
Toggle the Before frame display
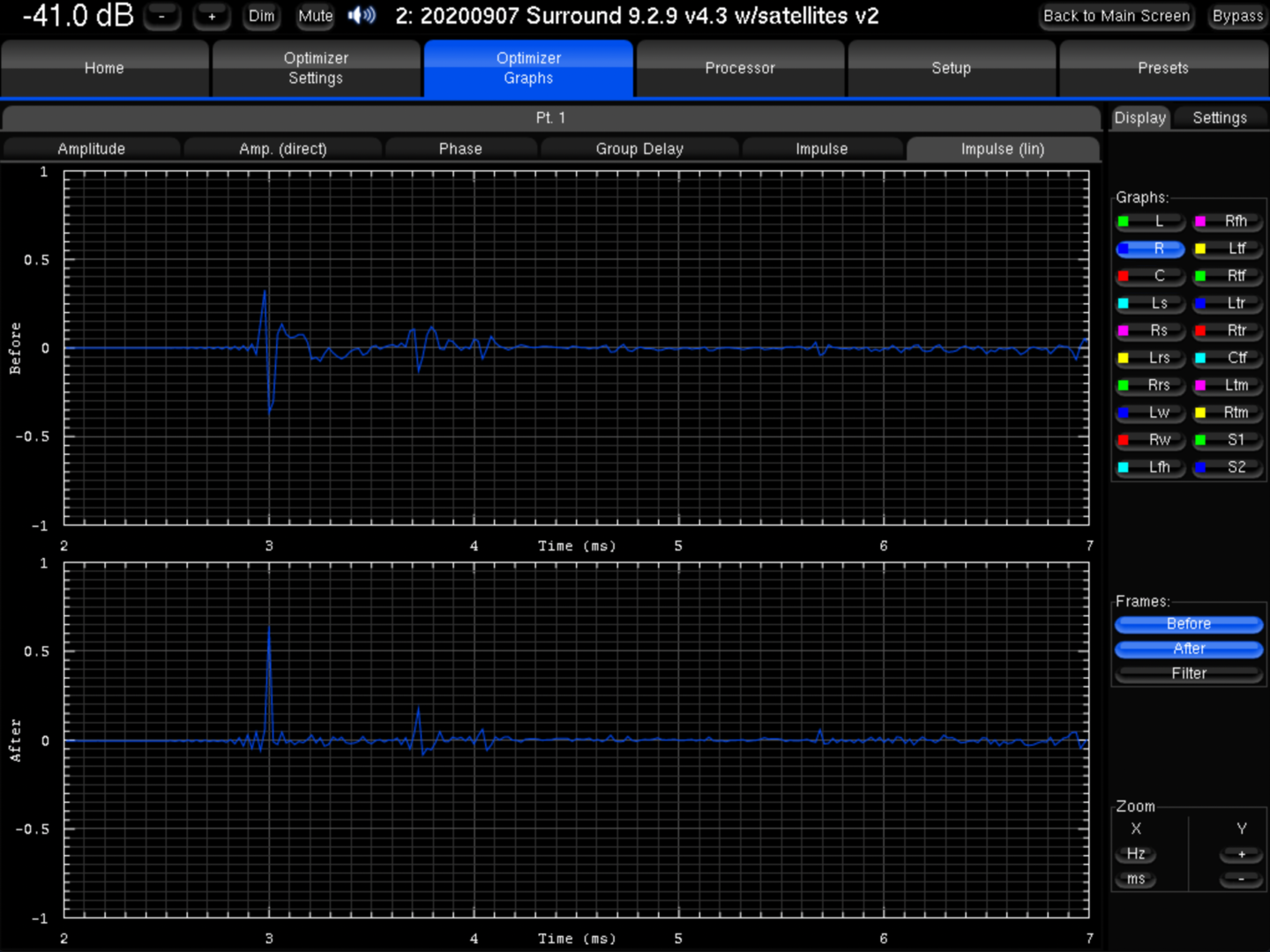coord(1189,624)
